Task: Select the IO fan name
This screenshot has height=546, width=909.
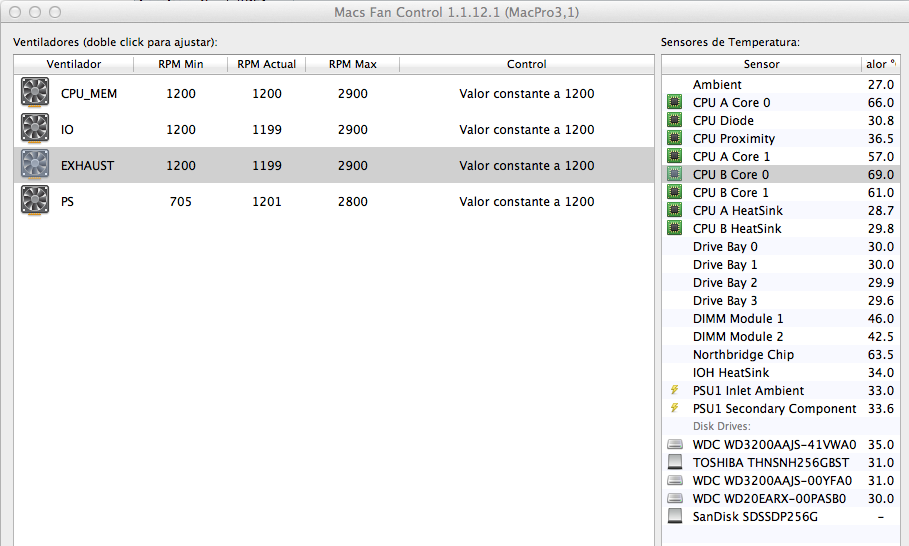Action: [x=67, y=129]
